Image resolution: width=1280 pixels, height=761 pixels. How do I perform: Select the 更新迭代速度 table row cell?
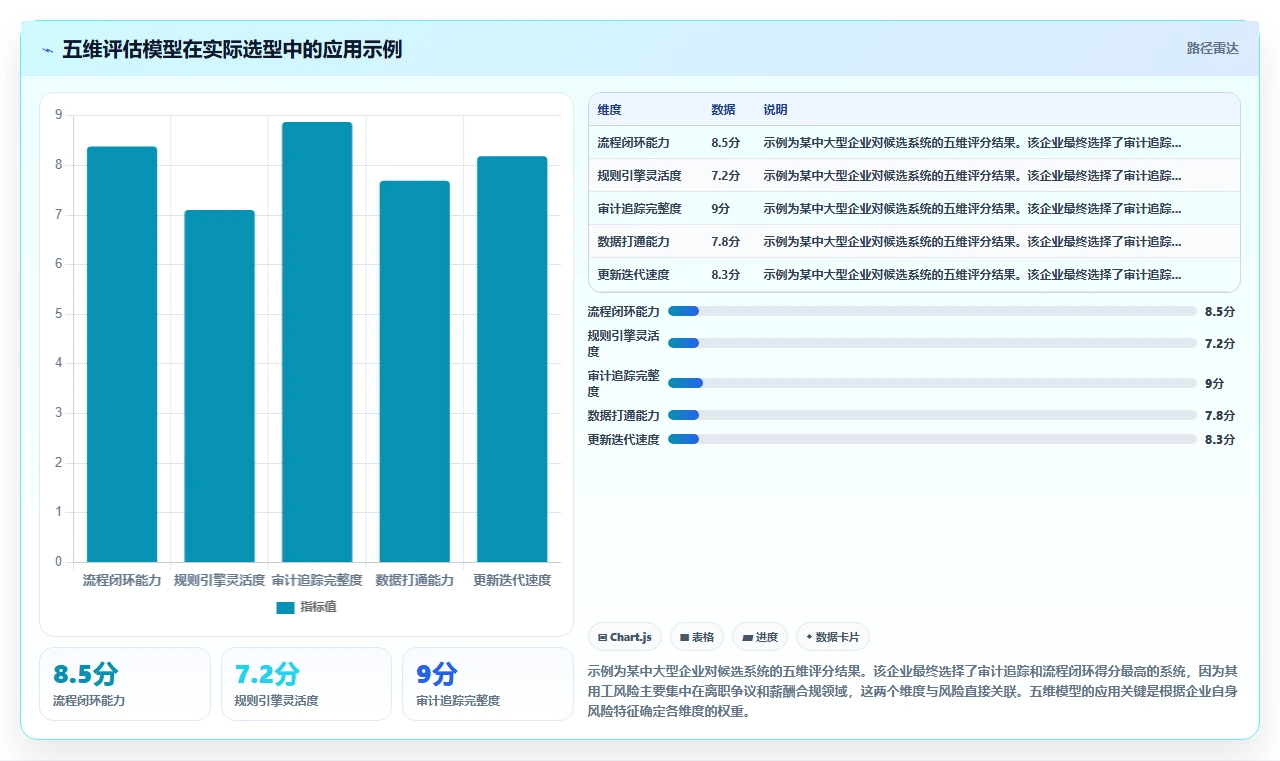tap(633, 275)
